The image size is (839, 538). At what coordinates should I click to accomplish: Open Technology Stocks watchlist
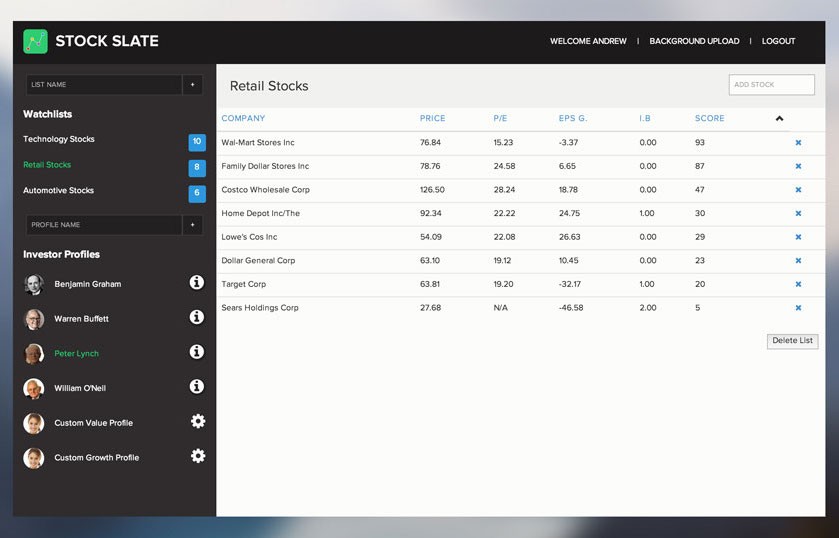point(59,139)
